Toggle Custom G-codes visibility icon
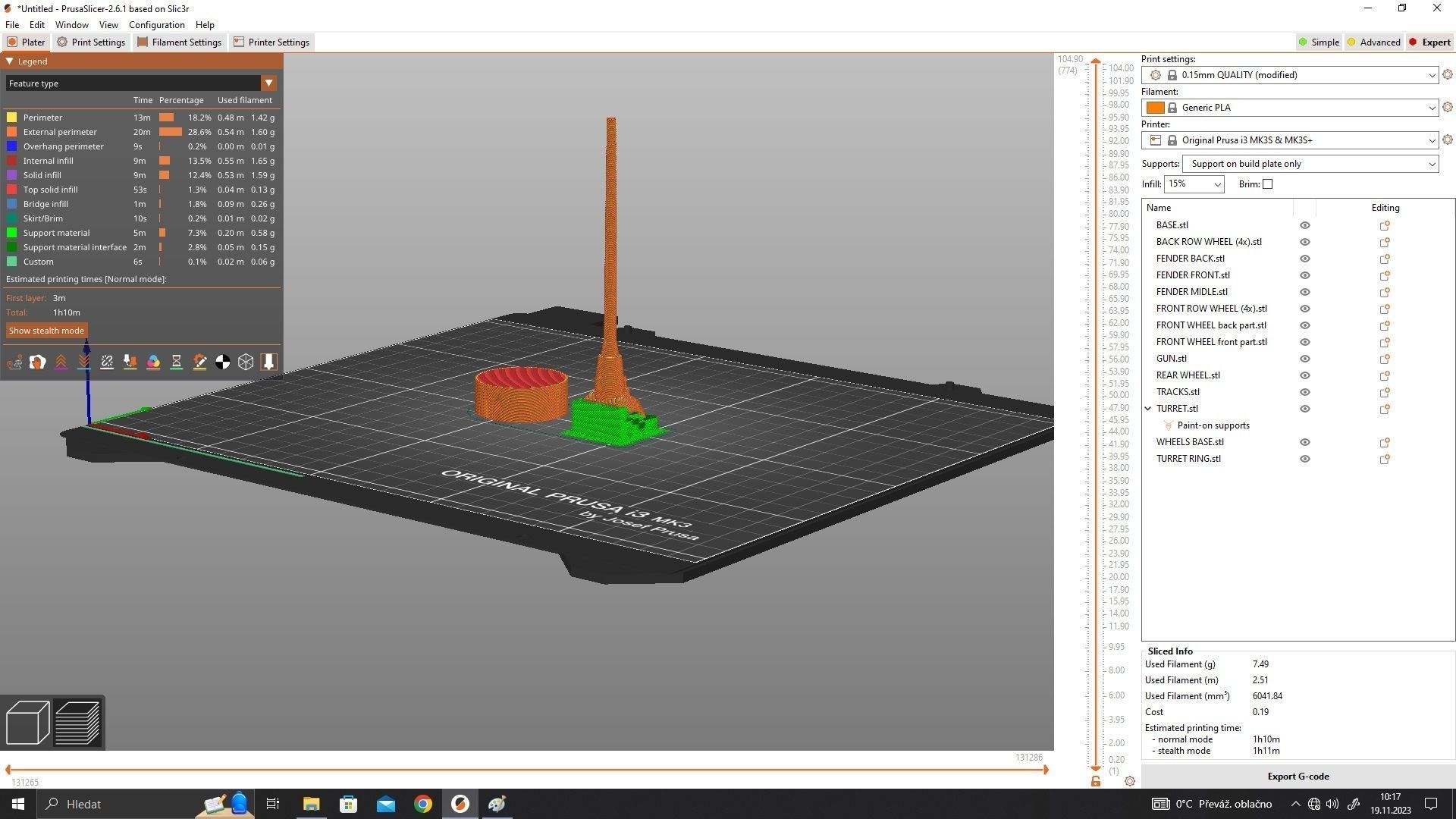Image resolution: width=1456 pixels, height=819 pixels. coord(199,362)
